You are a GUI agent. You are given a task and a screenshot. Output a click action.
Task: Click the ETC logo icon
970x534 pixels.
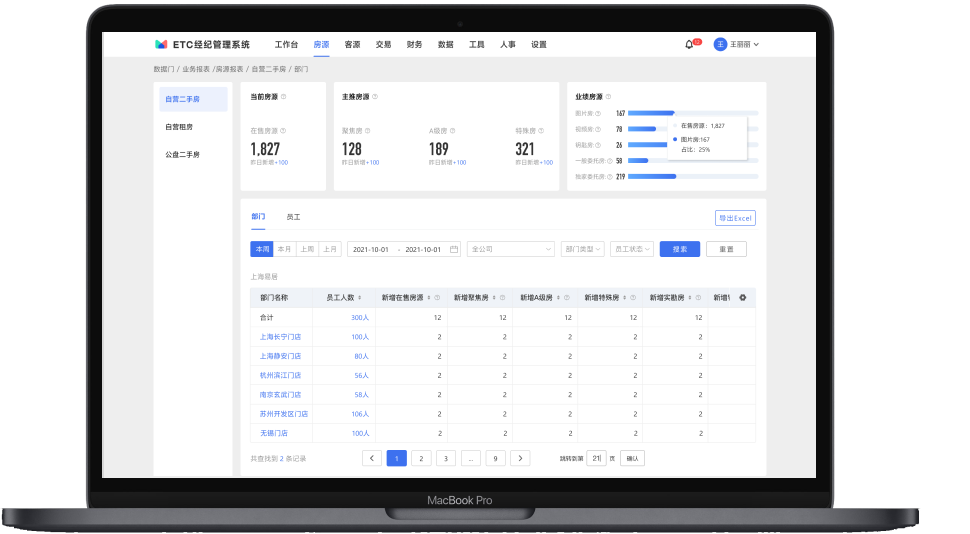coord(161,45)
